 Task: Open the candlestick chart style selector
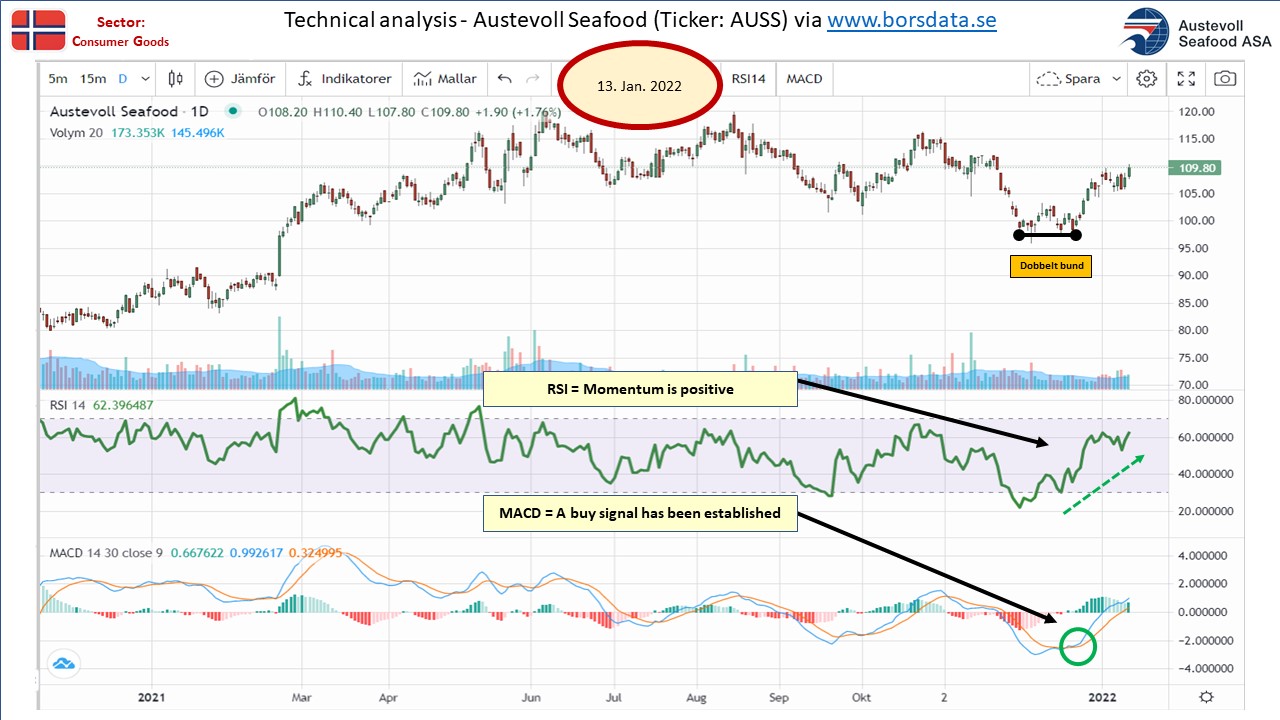click(176, 79)
